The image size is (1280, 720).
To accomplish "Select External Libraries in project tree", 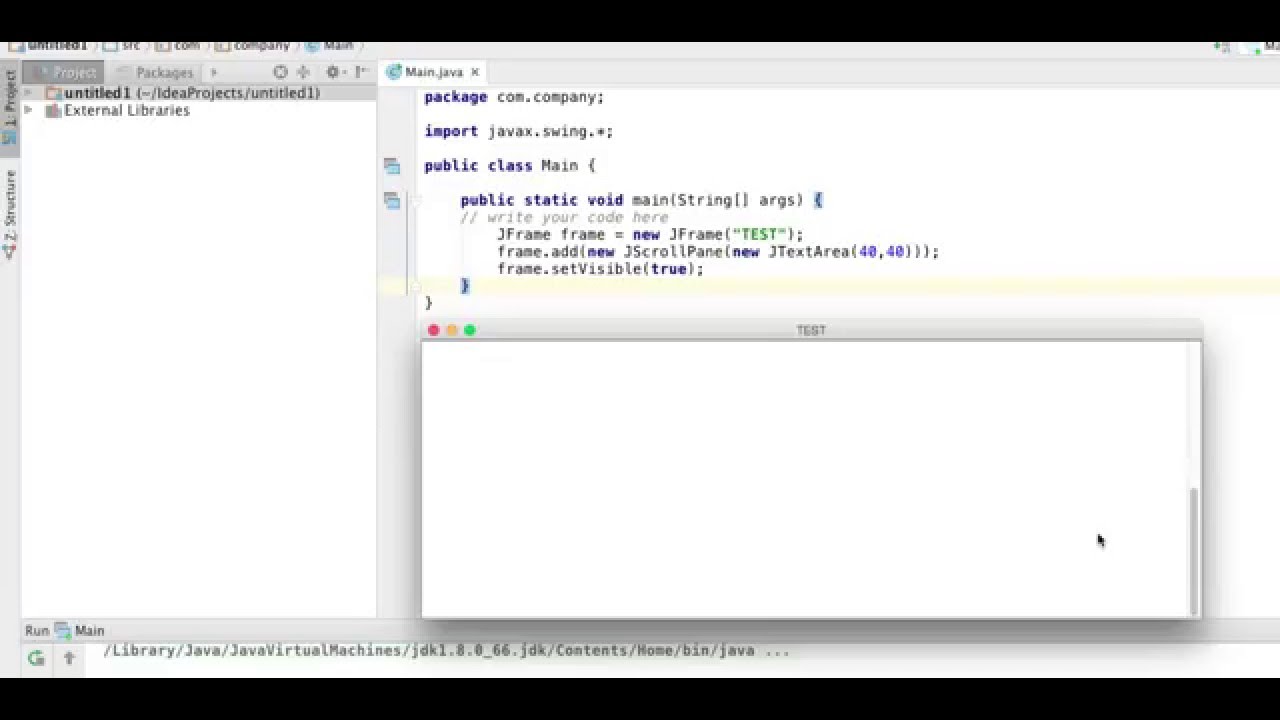I will coord(118,110).
